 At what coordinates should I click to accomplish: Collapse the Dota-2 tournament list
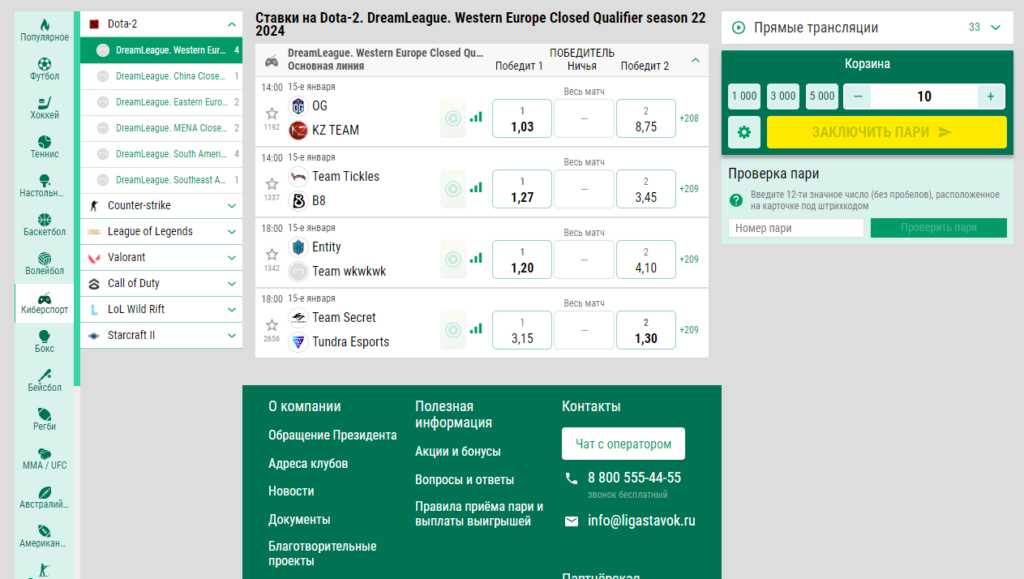[x=232, y=24]
